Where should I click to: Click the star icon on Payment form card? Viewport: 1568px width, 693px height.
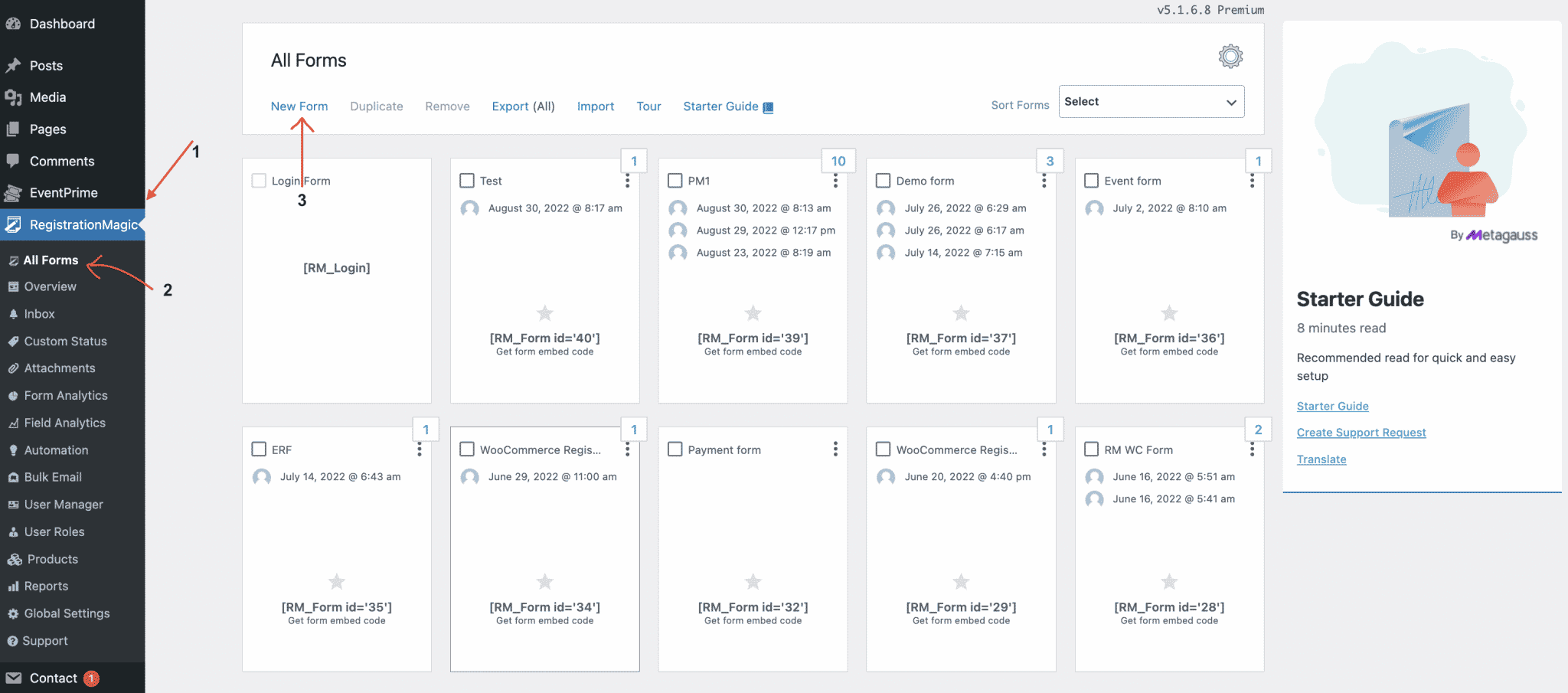tap(753, 582)
